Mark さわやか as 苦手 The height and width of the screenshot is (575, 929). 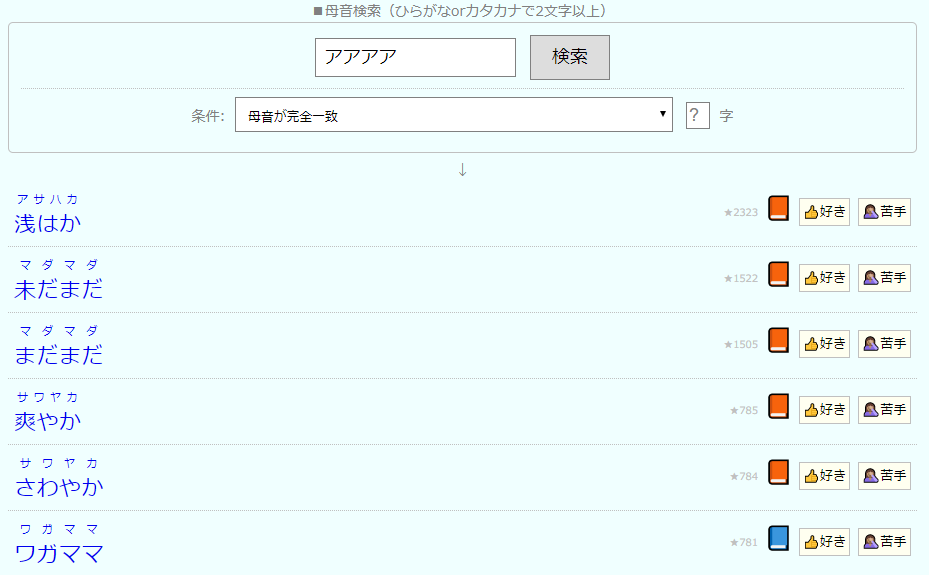point(884,476)
